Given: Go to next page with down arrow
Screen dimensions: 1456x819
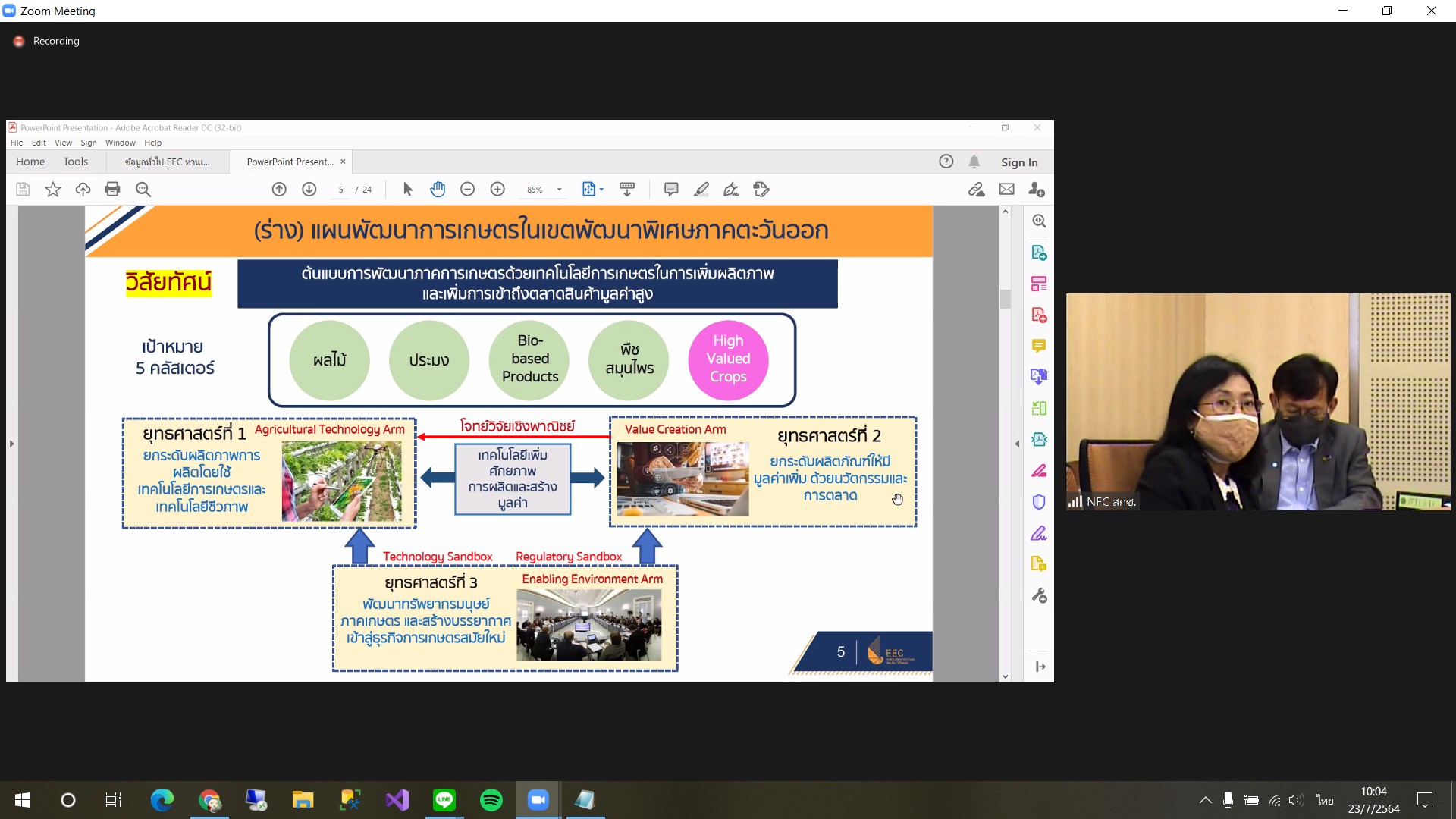Looking at the screenshot, I should point(309,190).
